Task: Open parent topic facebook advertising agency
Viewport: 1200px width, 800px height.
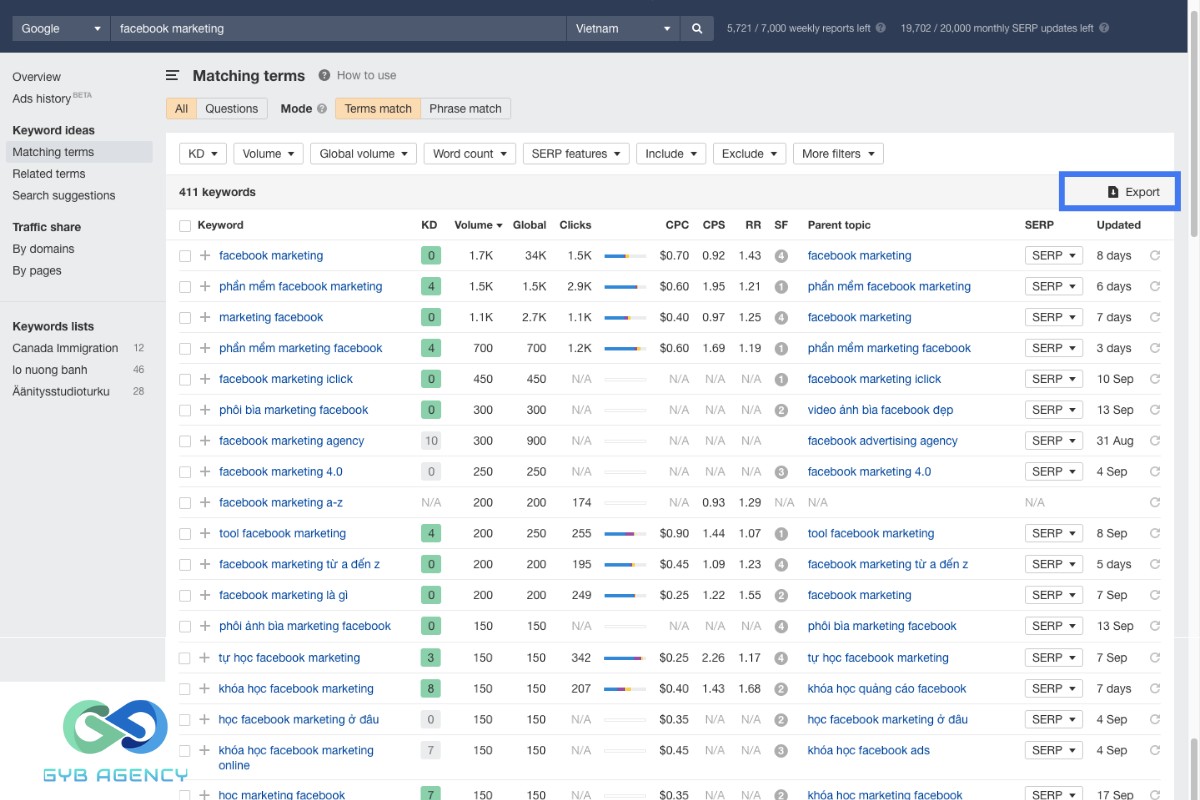Action: click(883, 441)
